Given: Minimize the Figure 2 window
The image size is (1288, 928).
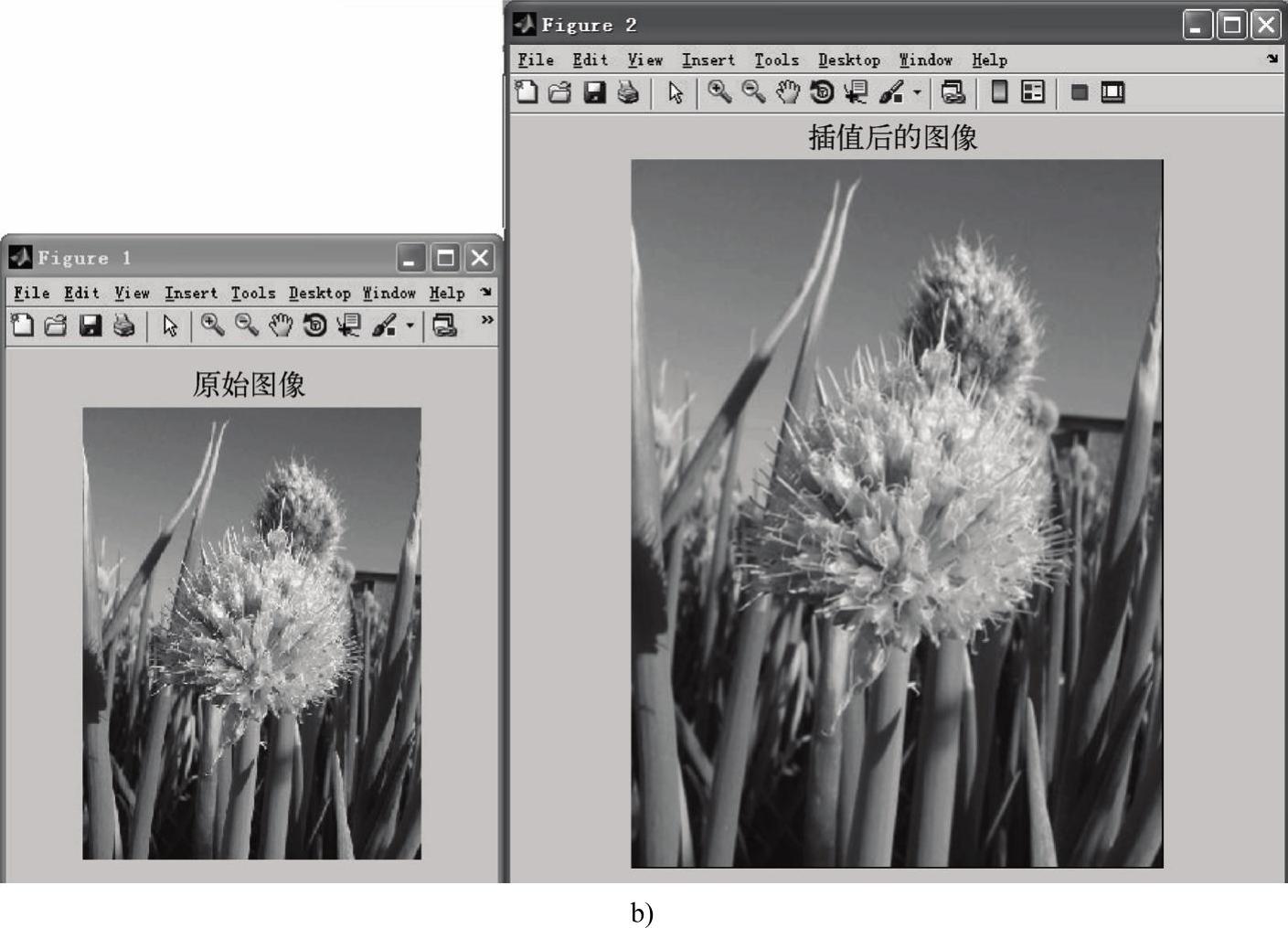Looking at the screenshot, I should [x=1197, y=25].
